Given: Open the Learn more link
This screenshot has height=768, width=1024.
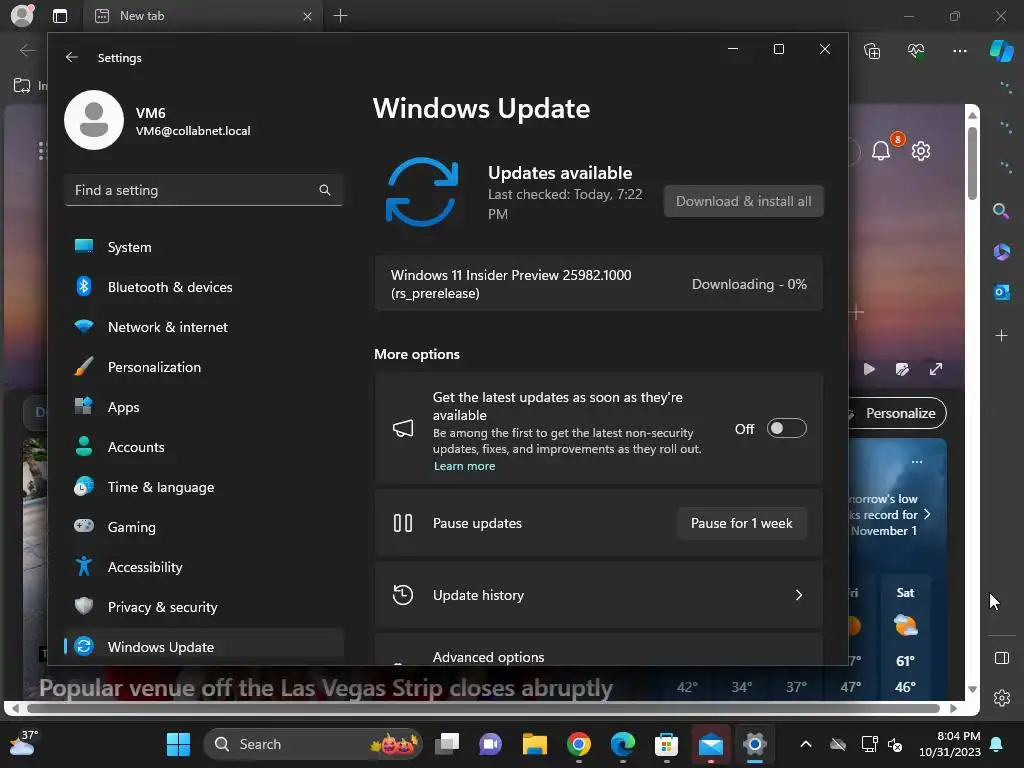Looking at the screenshot, I should [x=464, y=466].
